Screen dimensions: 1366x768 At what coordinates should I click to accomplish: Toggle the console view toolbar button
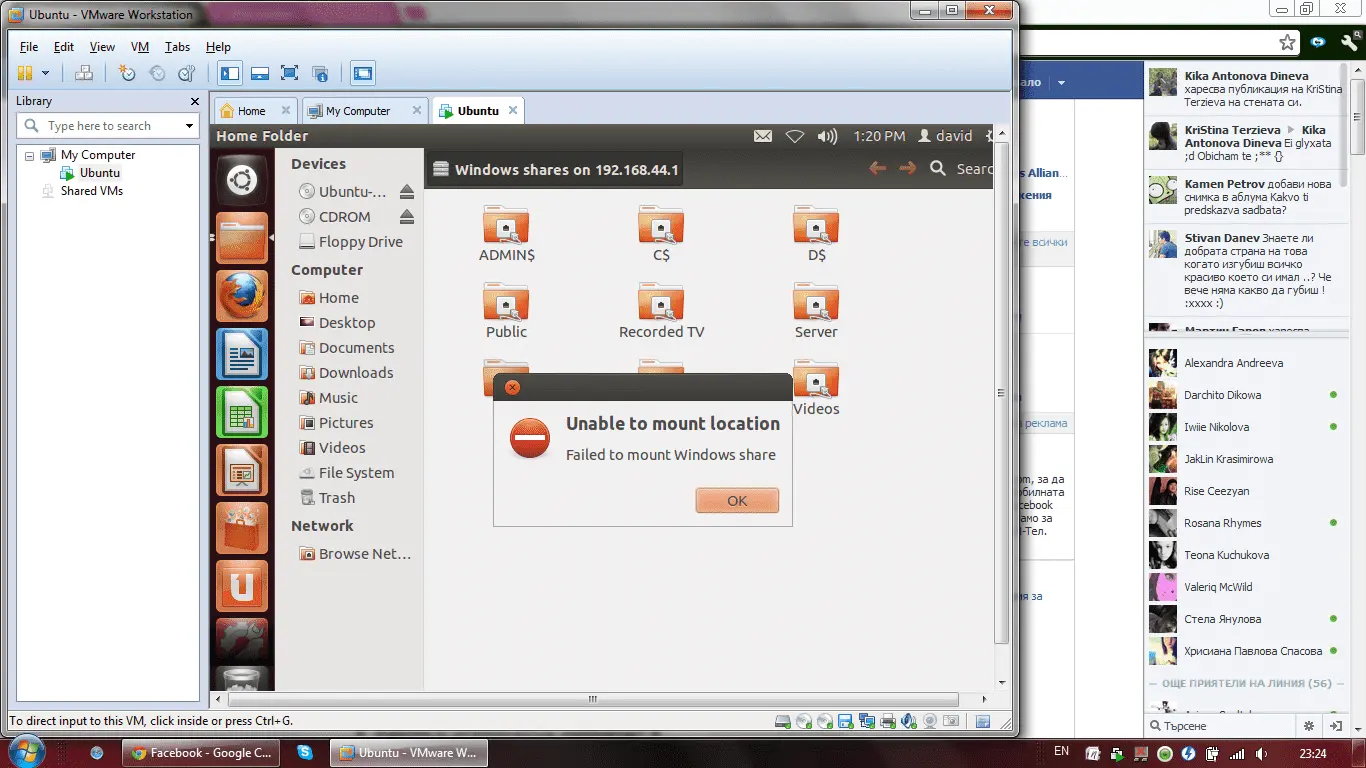pyautogui.click(x=362, y=73)
